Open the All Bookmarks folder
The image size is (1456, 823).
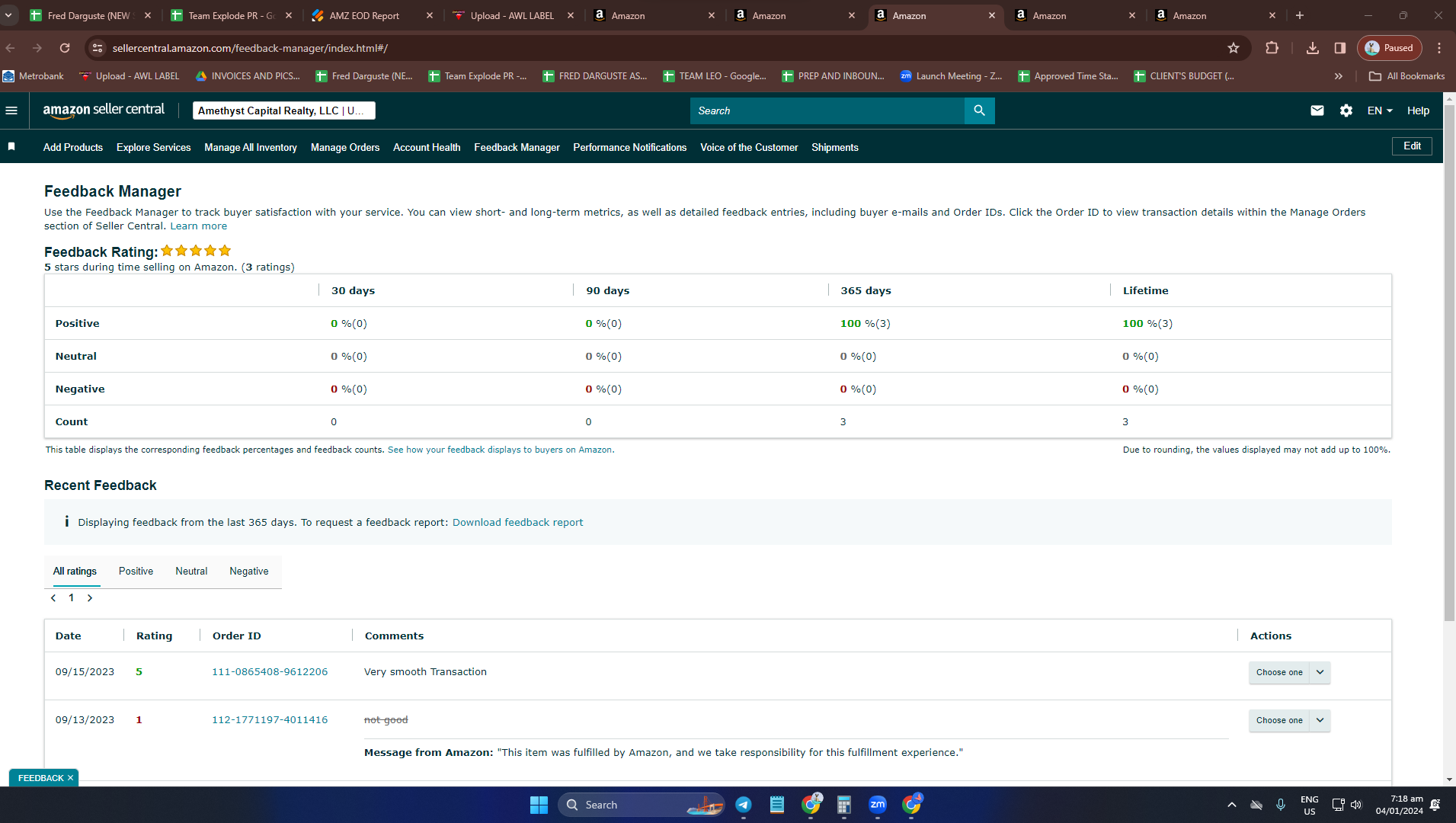[x=1406, y=76]
